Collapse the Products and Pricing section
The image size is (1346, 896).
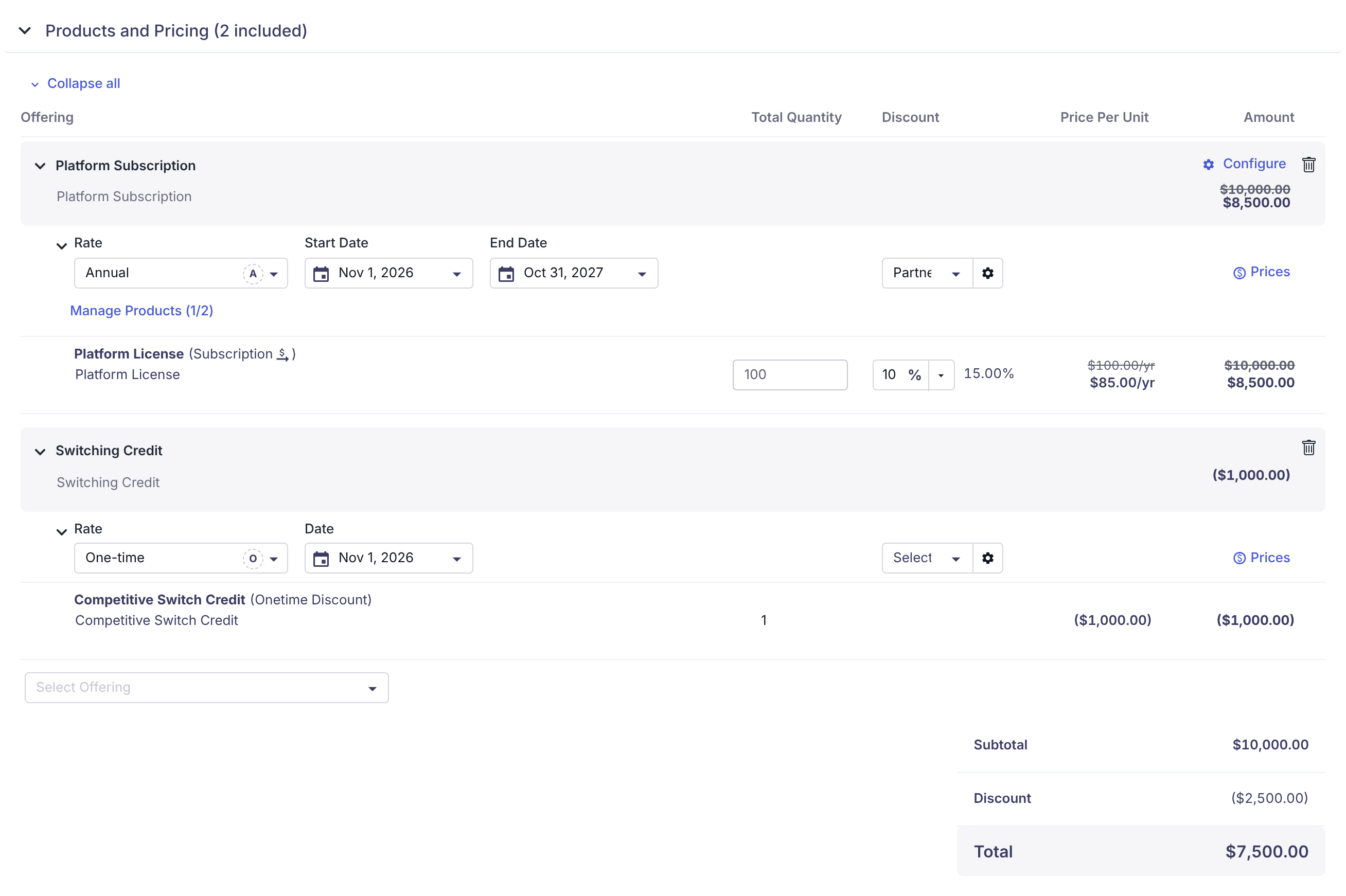coord(25,31)
